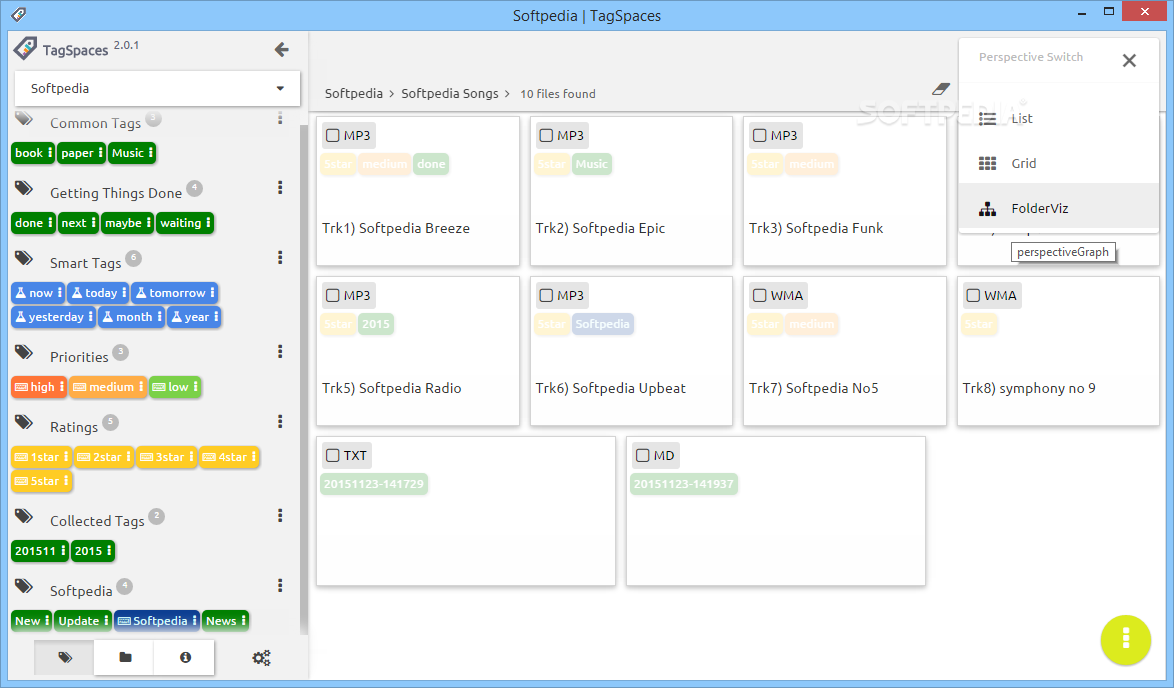Click the Music tag in Common Tags
The image size is (1174, 688).
tap(132, 153)
